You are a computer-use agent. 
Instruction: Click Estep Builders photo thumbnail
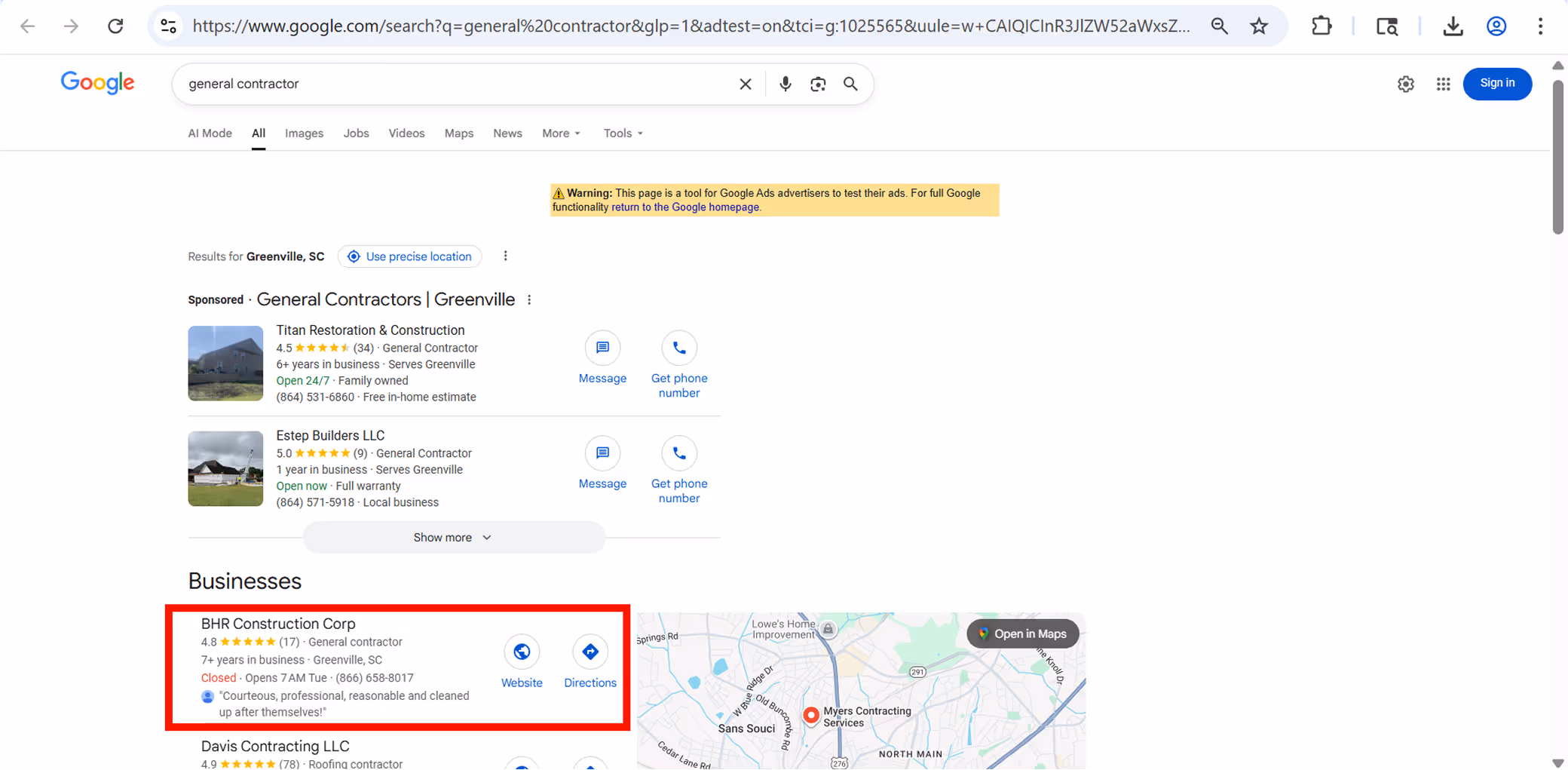coord(225,468)
